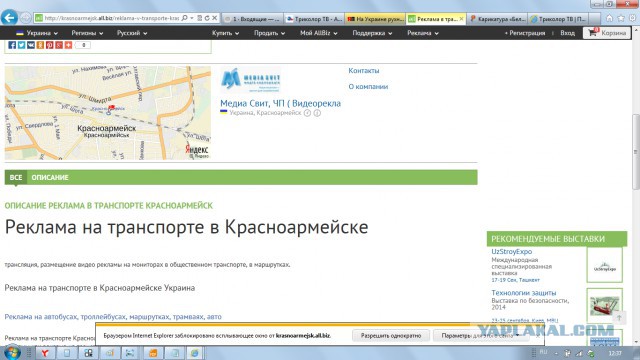Viewport: 640px width, 360px height.
Task: Open the address bar dropdown arrow
Action: (191, 18)
